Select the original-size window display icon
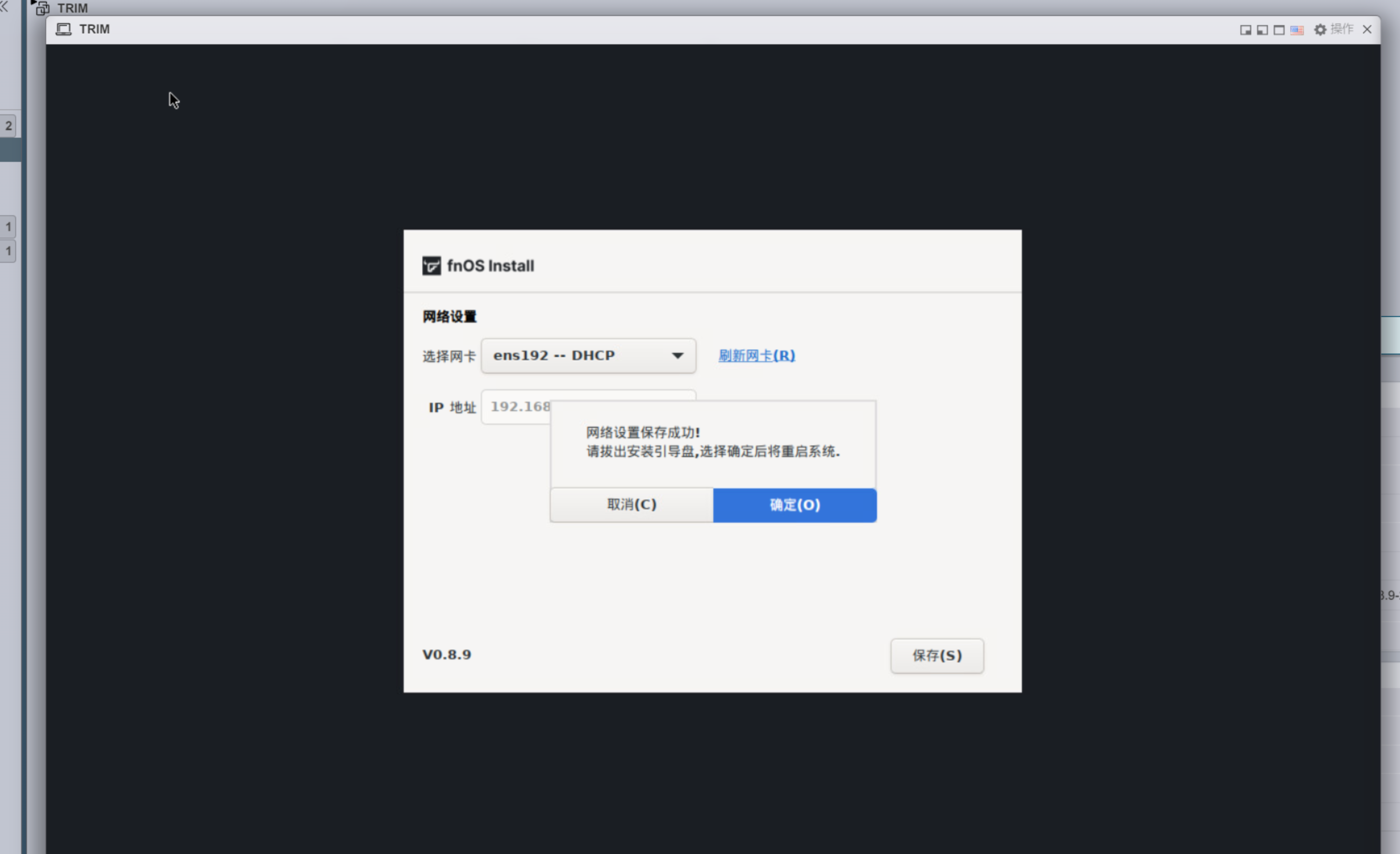Viewport: 1400px width, 854px height. coord(1279,30)
